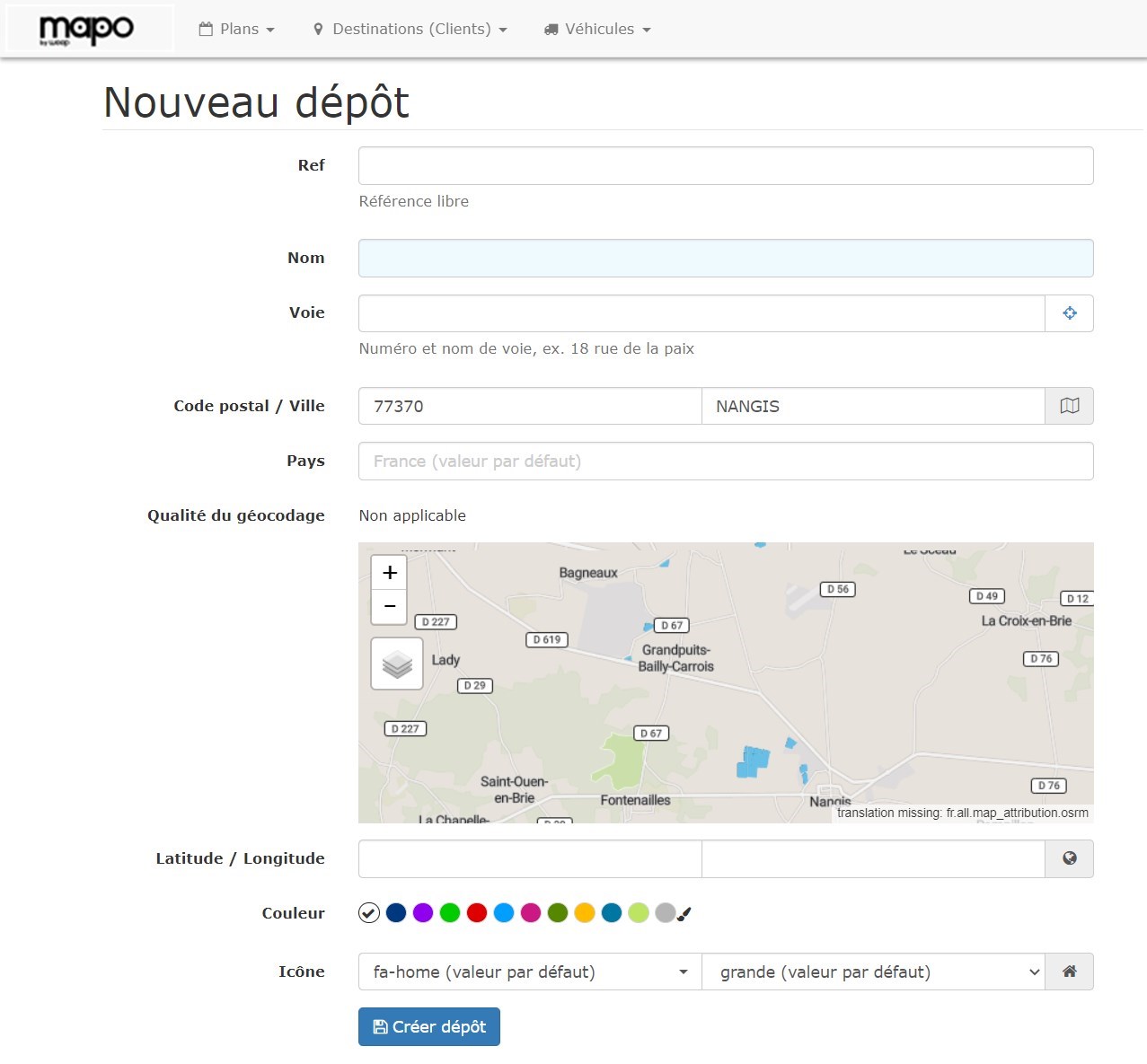Image resolution: width=1147 pixels, height=1064 pixels.
Task: Click the mapo logo
Action: pos(87,30)
